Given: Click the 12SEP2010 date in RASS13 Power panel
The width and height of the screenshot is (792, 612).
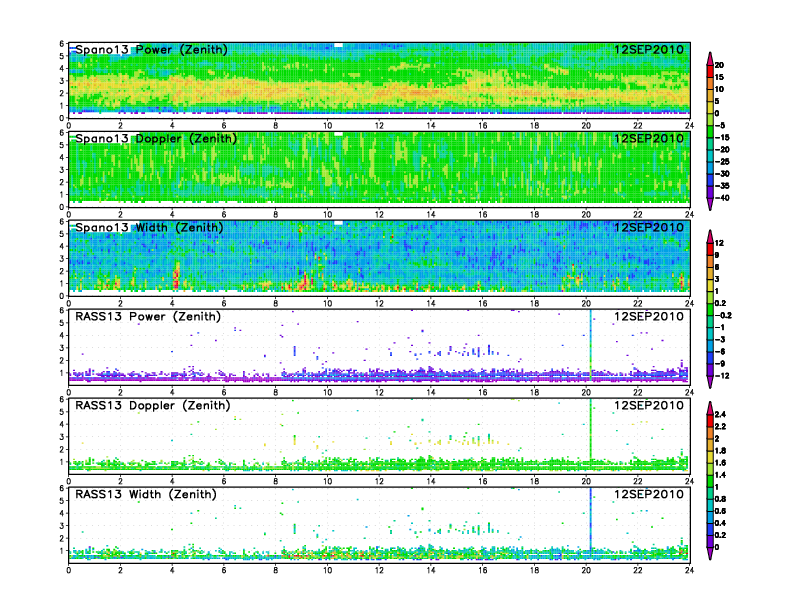Looking at the screenshot, I should 649,317.
